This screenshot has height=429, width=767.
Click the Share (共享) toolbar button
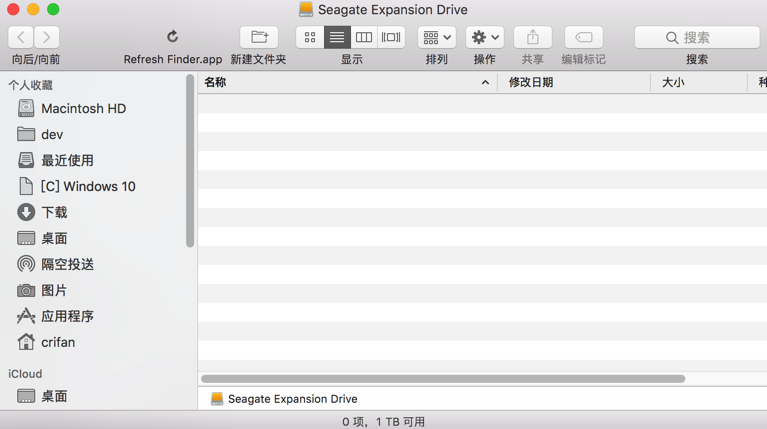[533, 37]
